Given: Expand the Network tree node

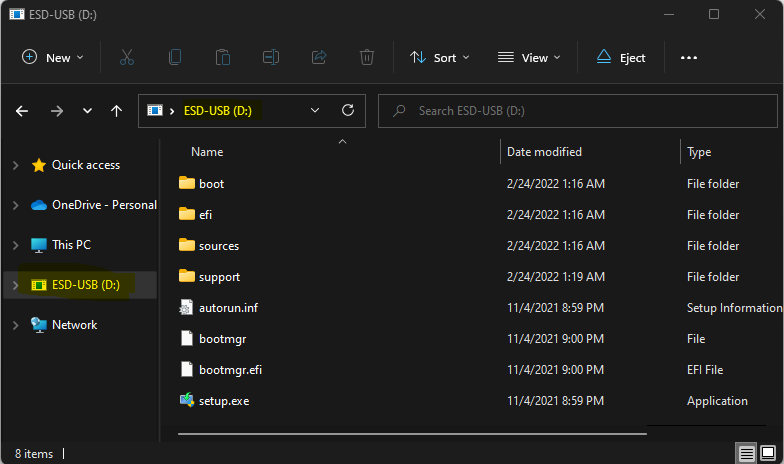Looking at the screenshot, I should click(16, 325).
